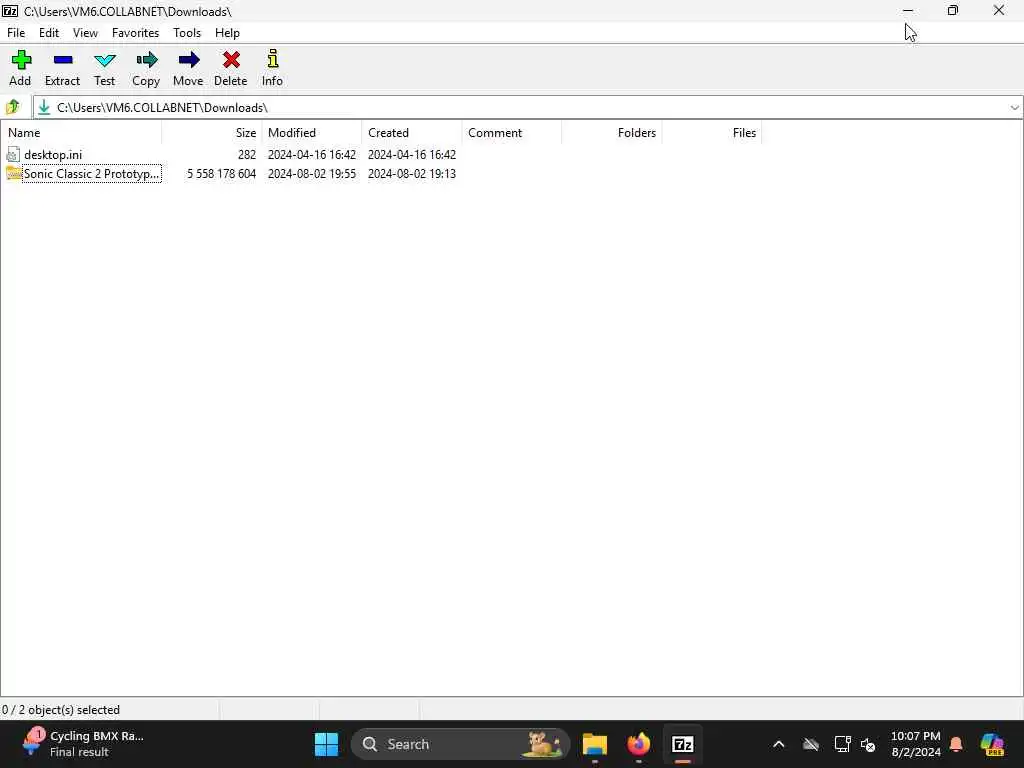This screenshot has width=1024, height=768.
Task: Open the File menu
Action: pyautogui.click(x=16, y=33)
